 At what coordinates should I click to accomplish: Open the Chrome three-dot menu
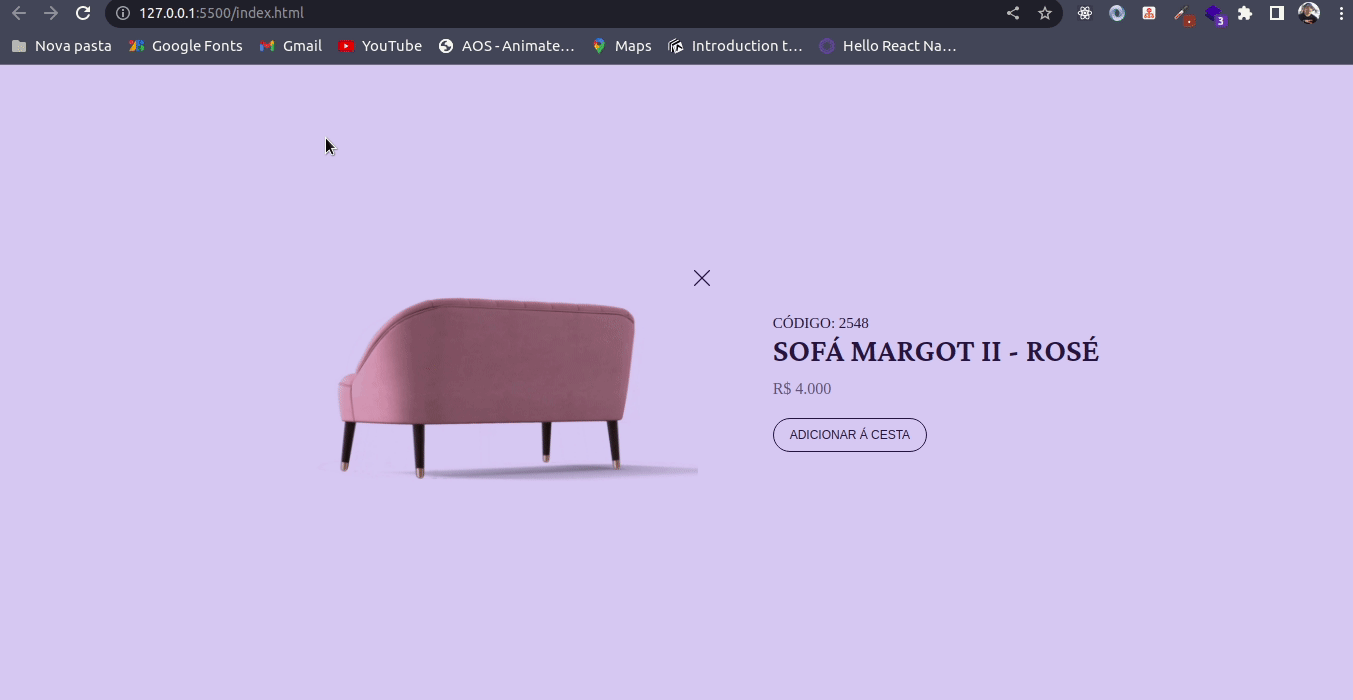1341,13
